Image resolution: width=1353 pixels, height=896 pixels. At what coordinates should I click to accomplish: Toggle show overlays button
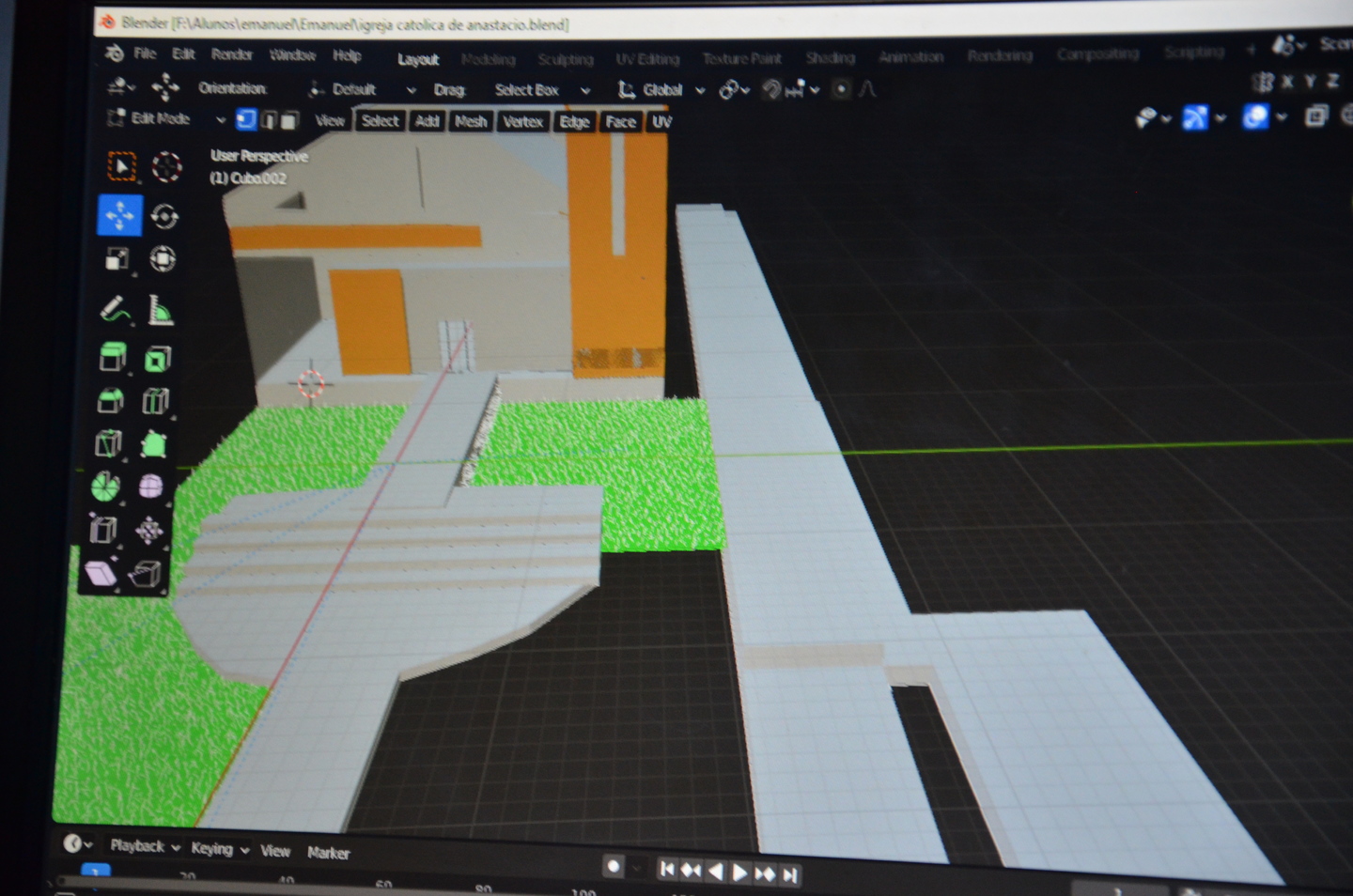pos(1255,116)
